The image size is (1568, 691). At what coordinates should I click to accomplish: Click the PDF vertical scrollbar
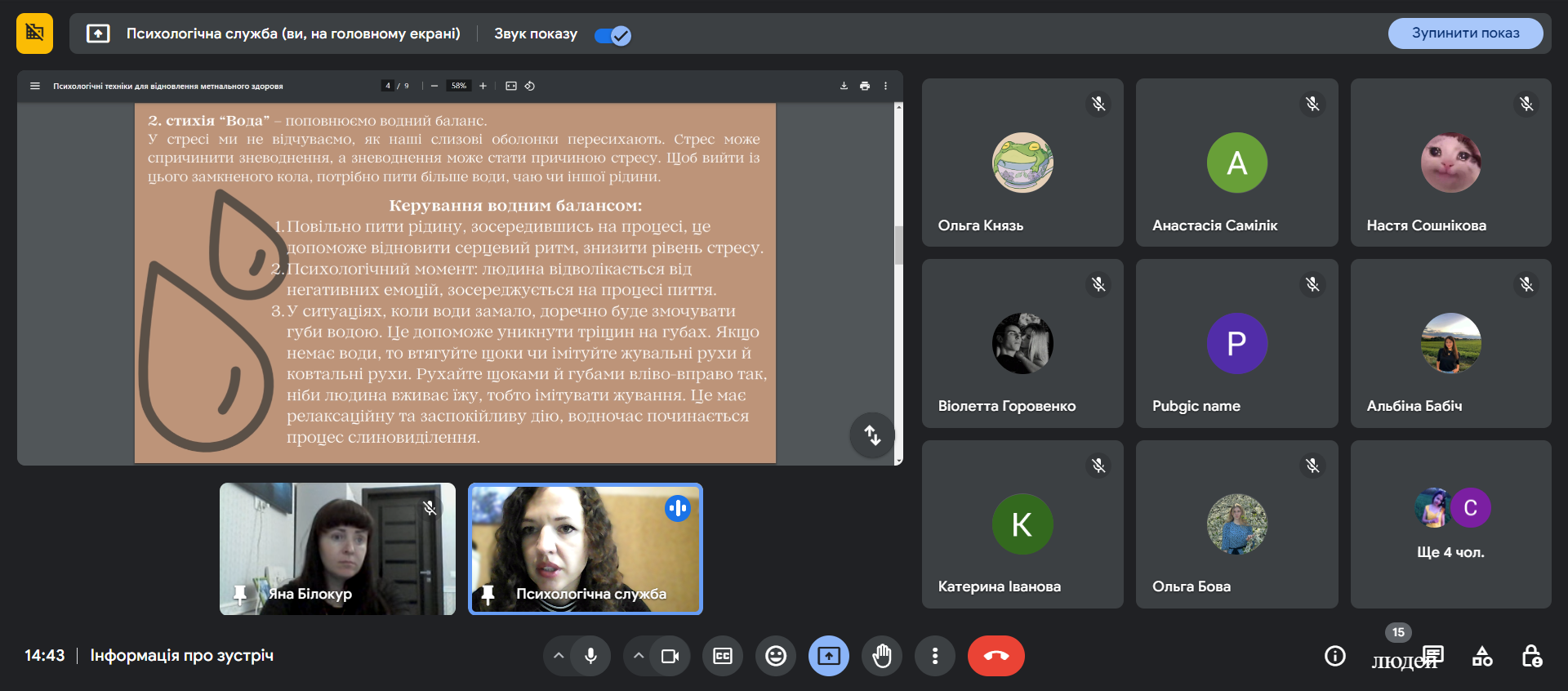point(898,245)
